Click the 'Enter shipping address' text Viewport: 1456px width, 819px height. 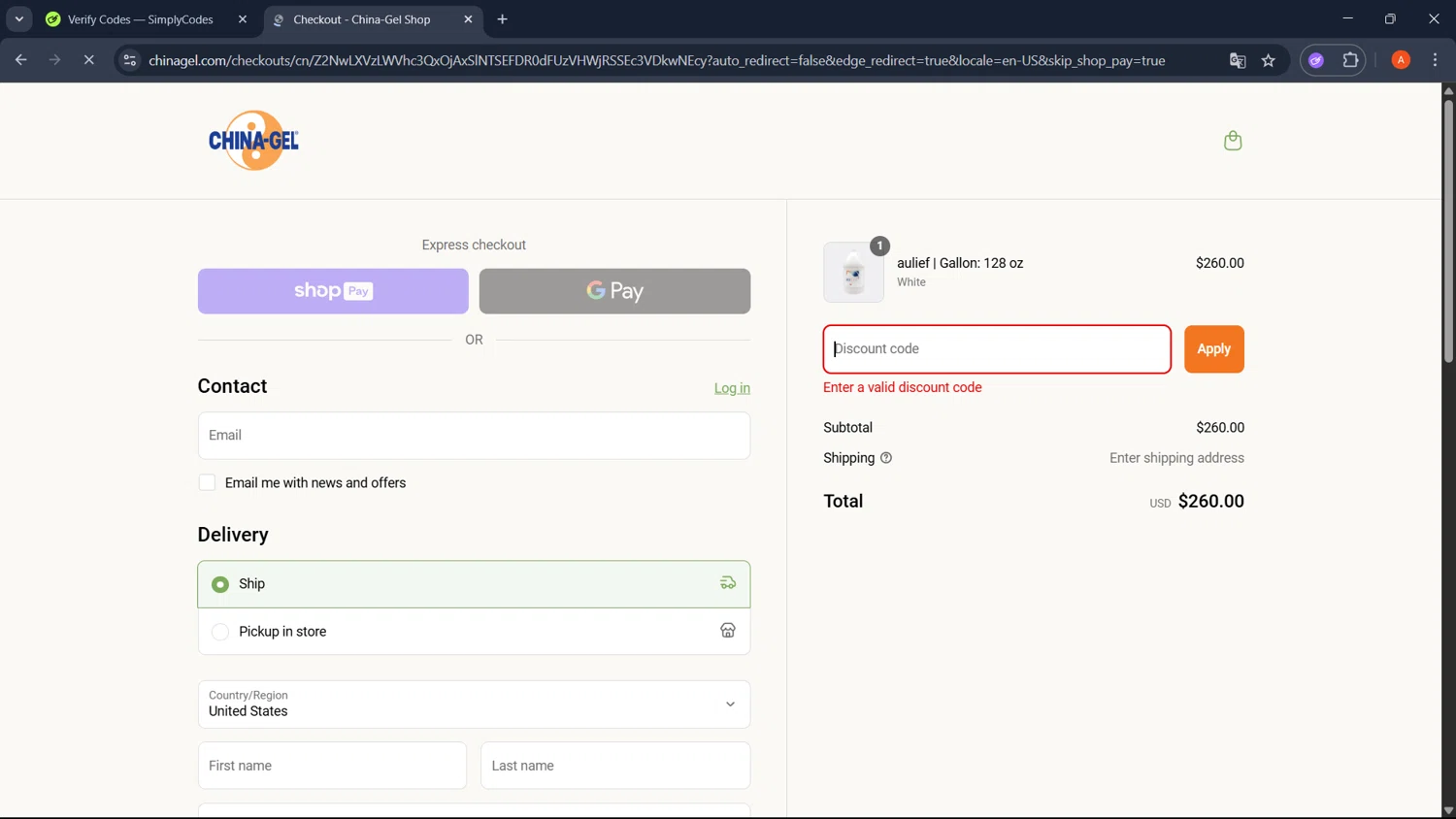point(1176,458)
